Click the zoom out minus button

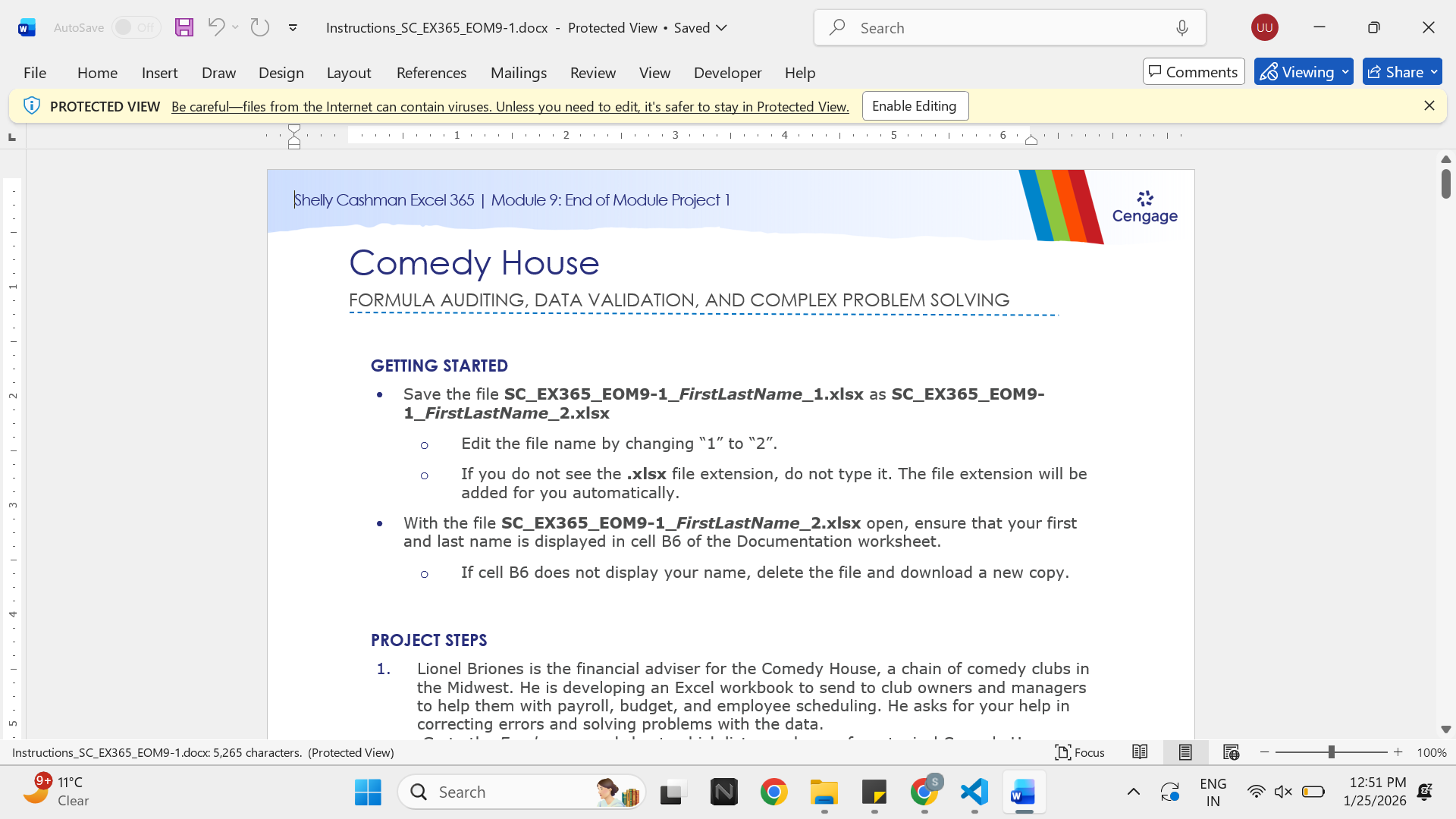1265,752
